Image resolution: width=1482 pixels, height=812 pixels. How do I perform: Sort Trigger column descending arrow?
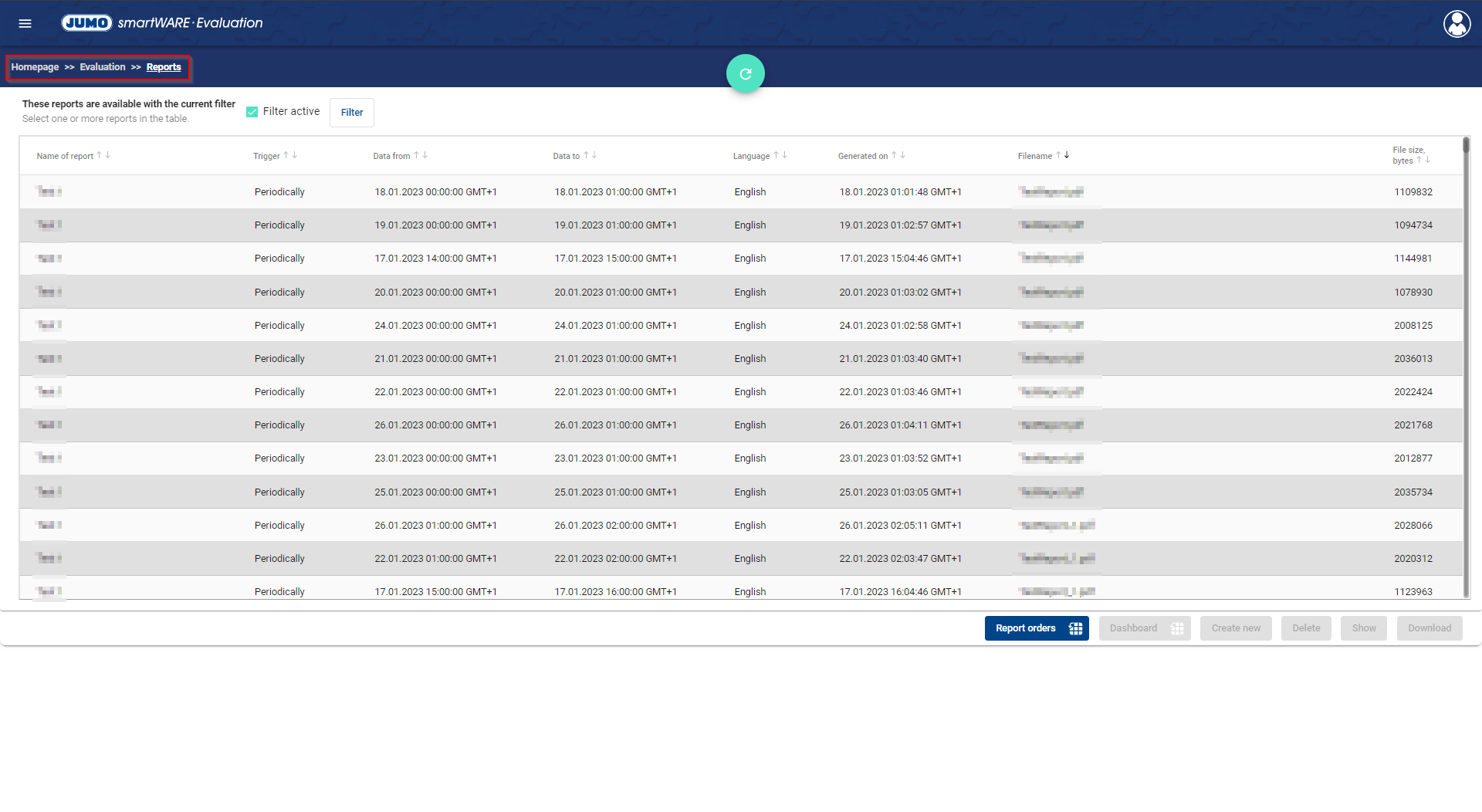click(x=295, y=155)
